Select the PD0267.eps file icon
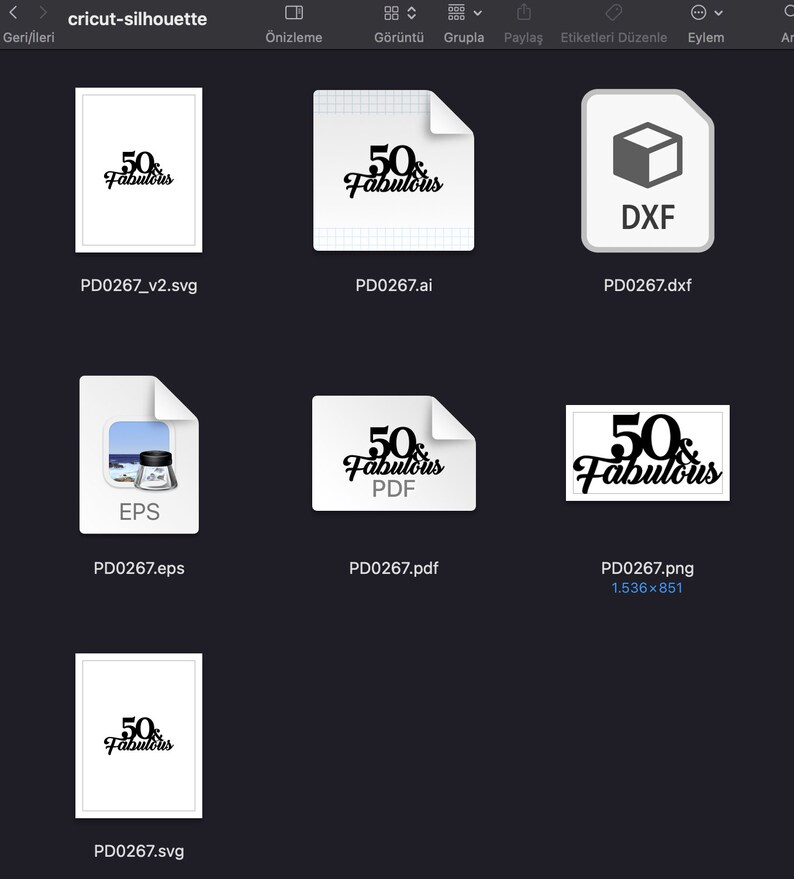This screenshot has width=794, height=879. 139,455
